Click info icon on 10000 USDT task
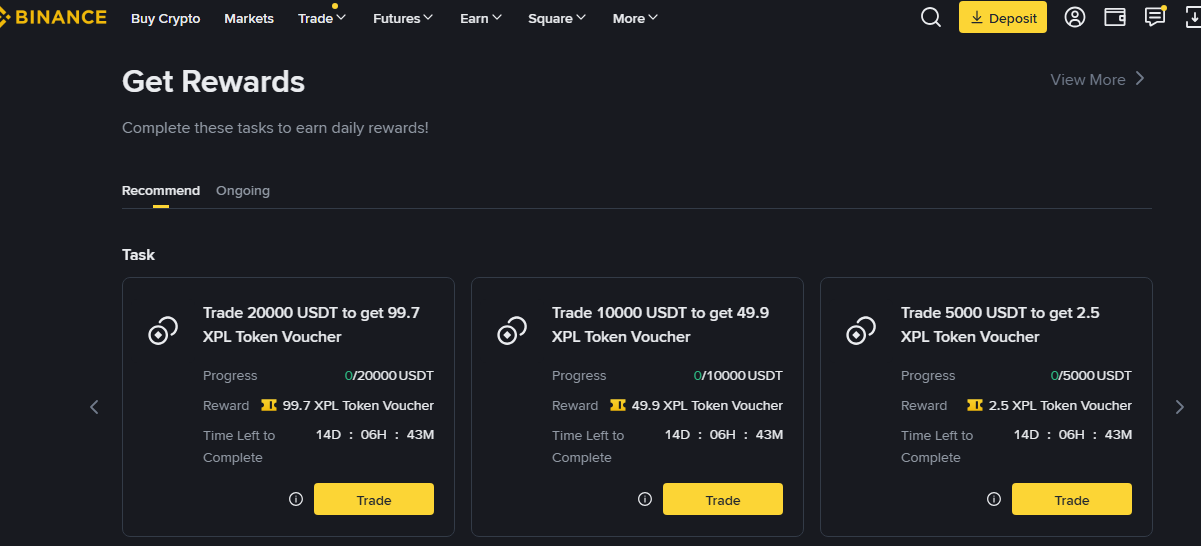 [645, 499]
